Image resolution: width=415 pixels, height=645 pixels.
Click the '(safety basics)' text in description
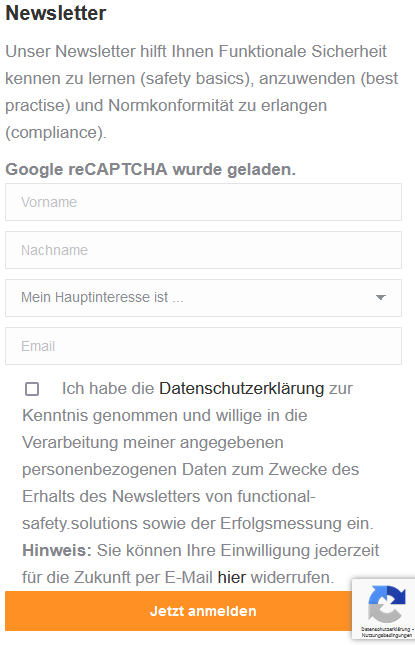pos(197,79)
